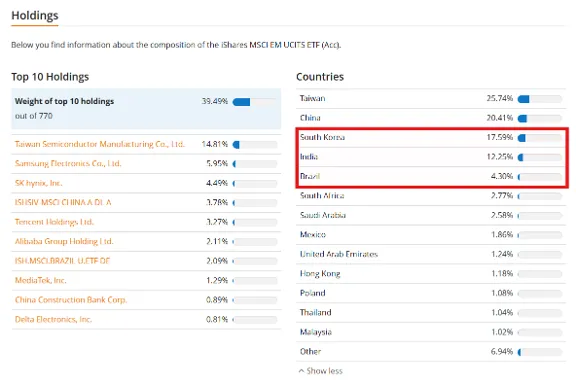Open SK hynix, Inc. holding link

click(x=39, y=183)
